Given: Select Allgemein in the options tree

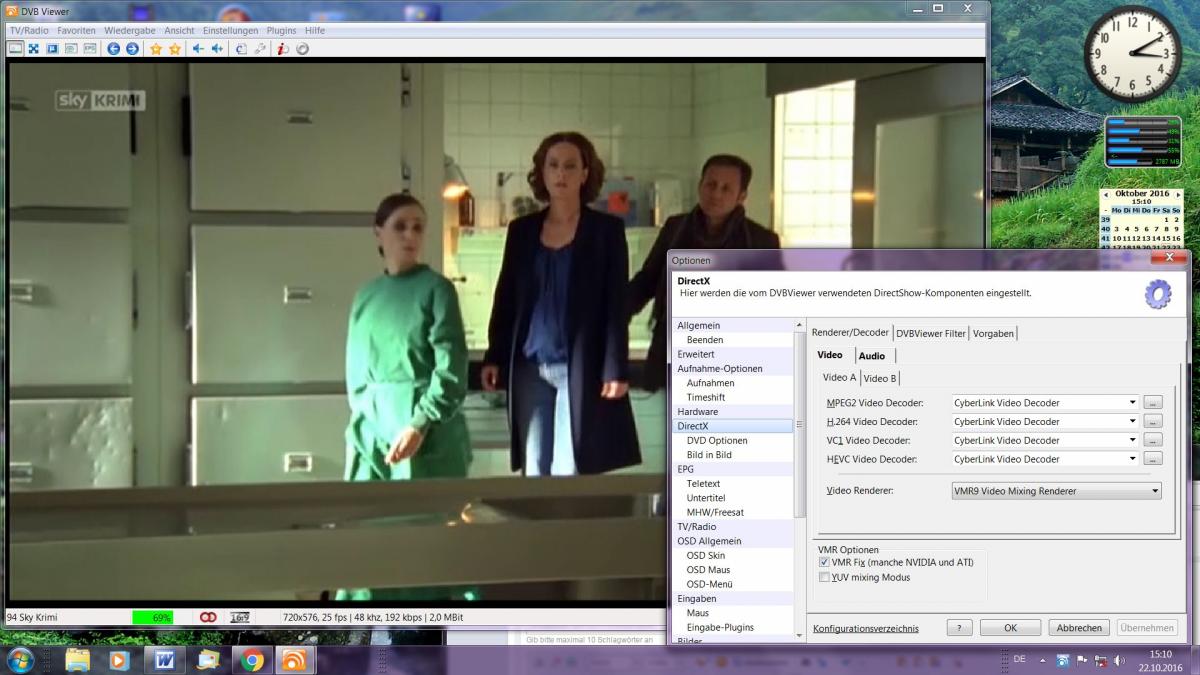Looking at the screenshot, I should tap(698, 325).
